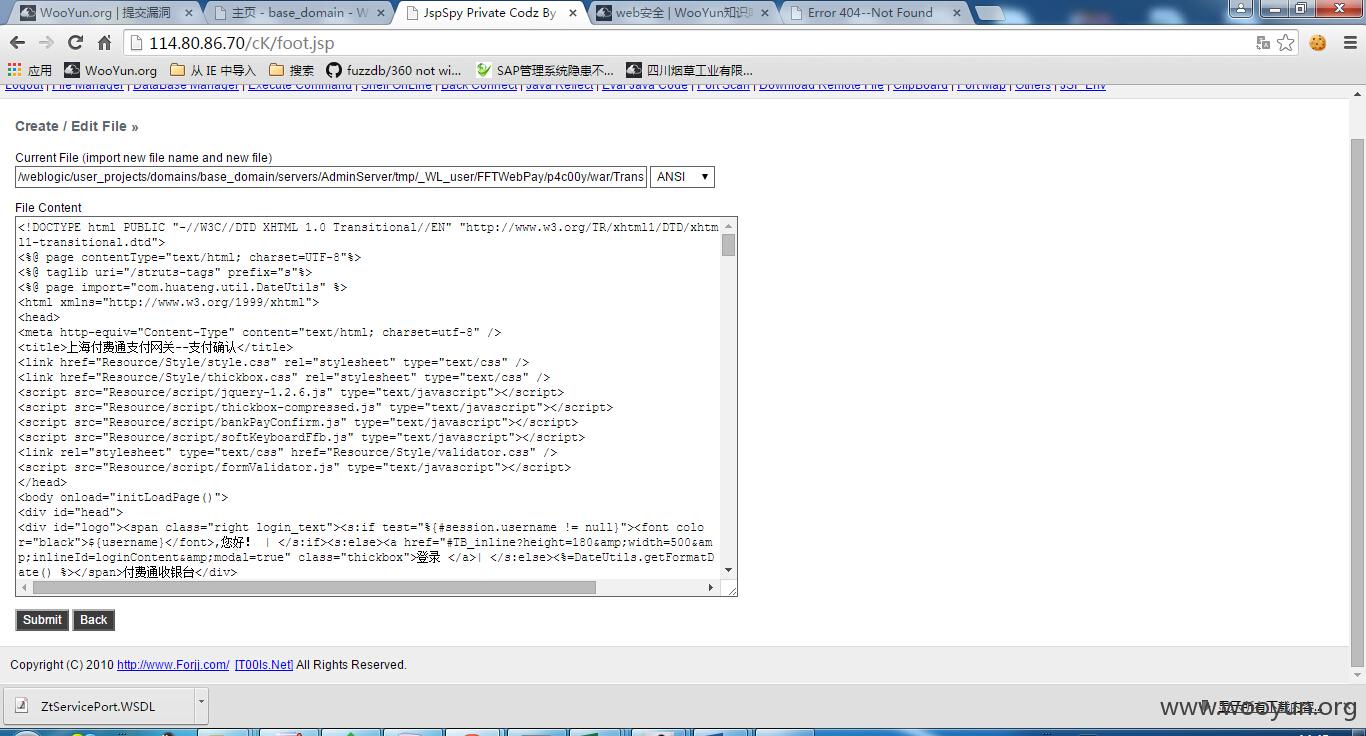Image resolution: width=1366 pixels, height=736 pixels.
Task: Click the textarea horizontal scrollbar thumb
Action: (x=314, y=588)
